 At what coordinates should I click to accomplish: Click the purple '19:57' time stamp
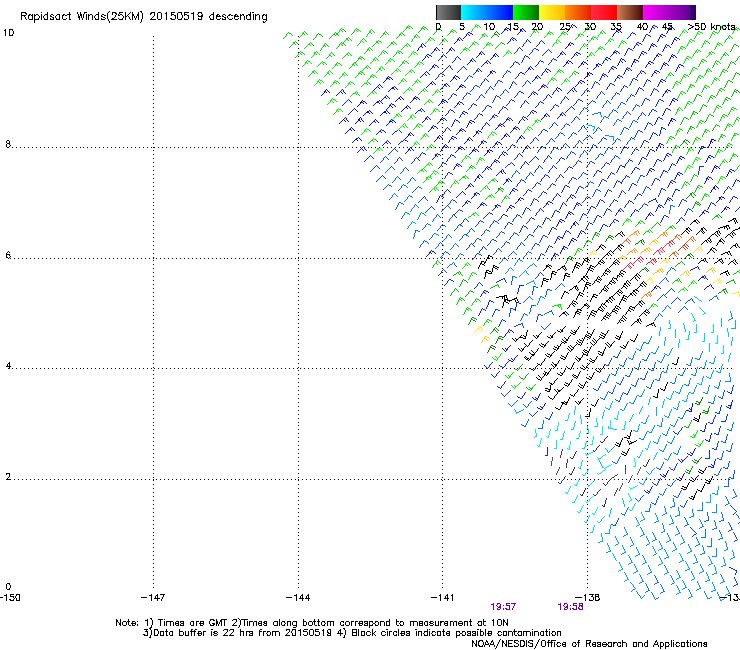tap(503, 607)
